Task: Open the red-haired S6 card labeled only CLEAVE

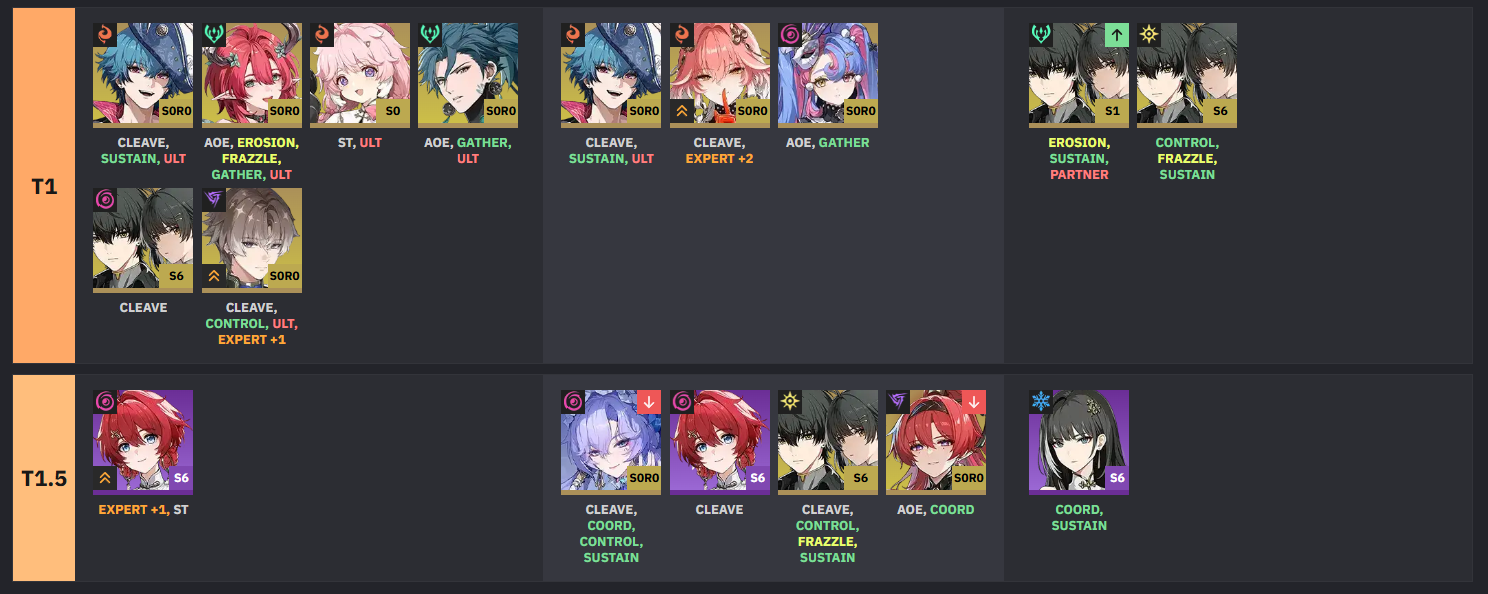Action: point(720,442)
